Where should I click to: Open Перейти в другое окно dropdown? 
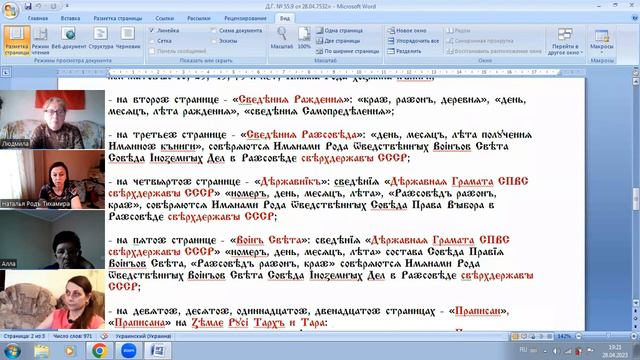pos(565,41)
